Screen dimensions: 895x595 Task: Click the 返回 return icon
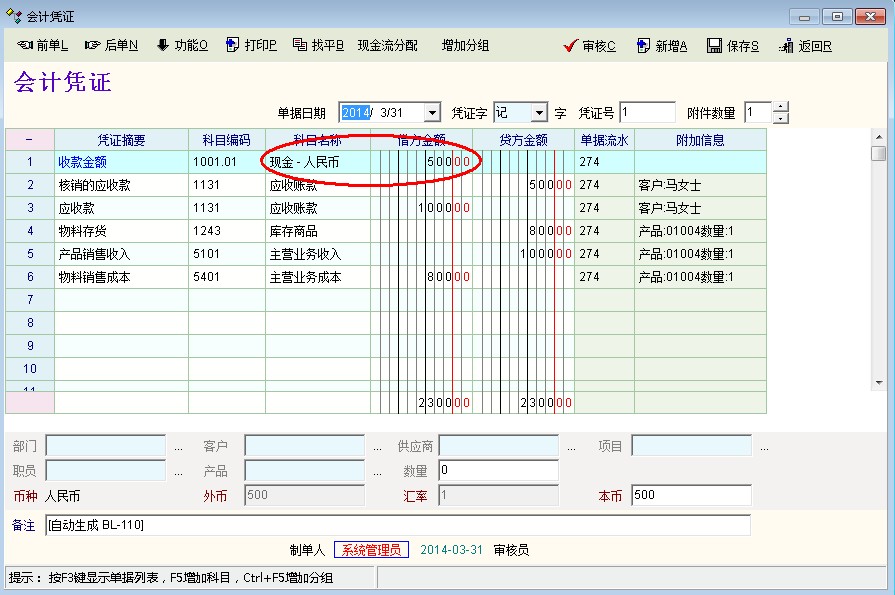pyautogui.click(x=786, y=46)
